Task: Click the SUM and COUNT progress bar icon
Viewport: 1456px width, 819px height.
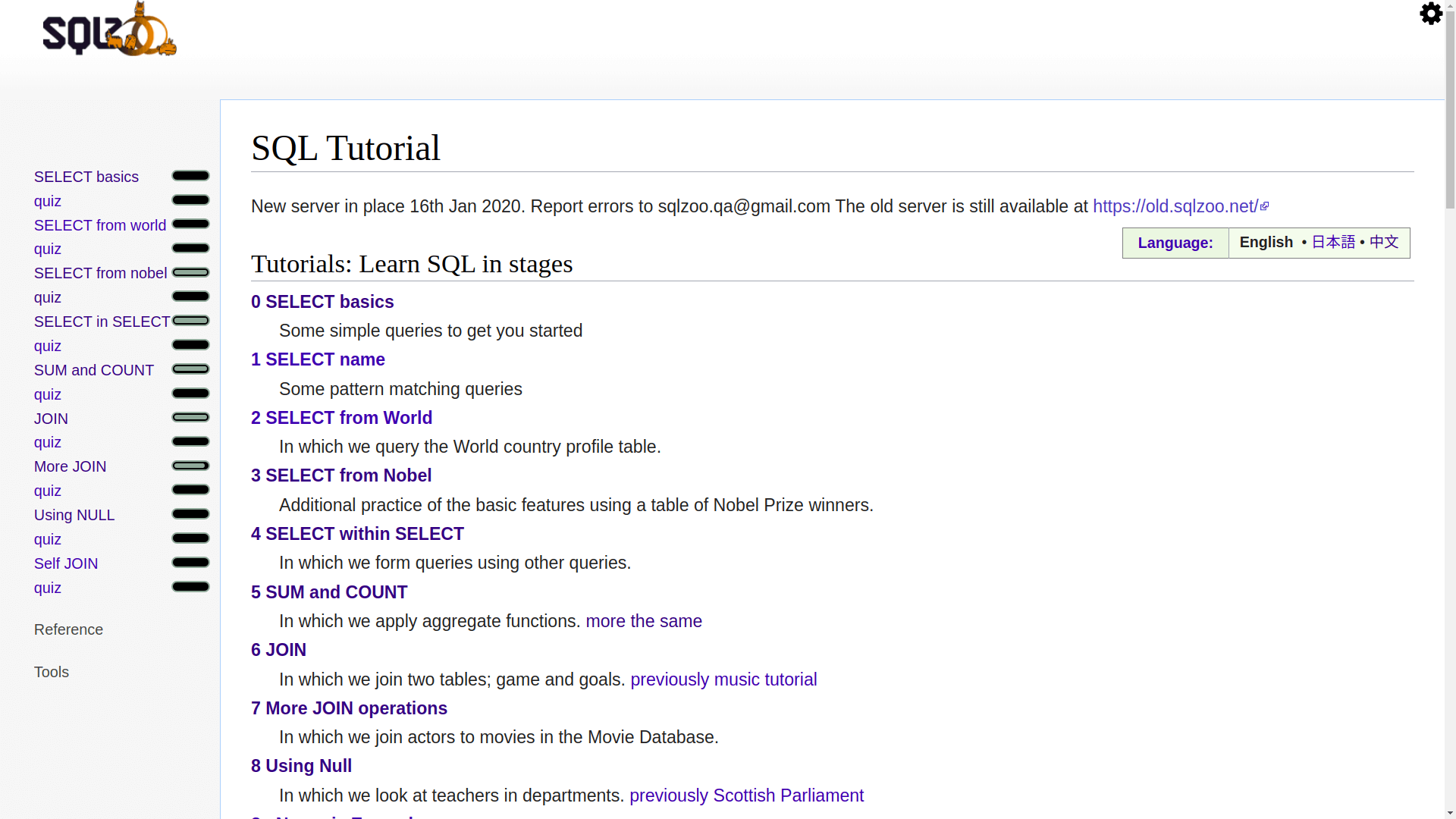Action: click(x=191, y=369)
